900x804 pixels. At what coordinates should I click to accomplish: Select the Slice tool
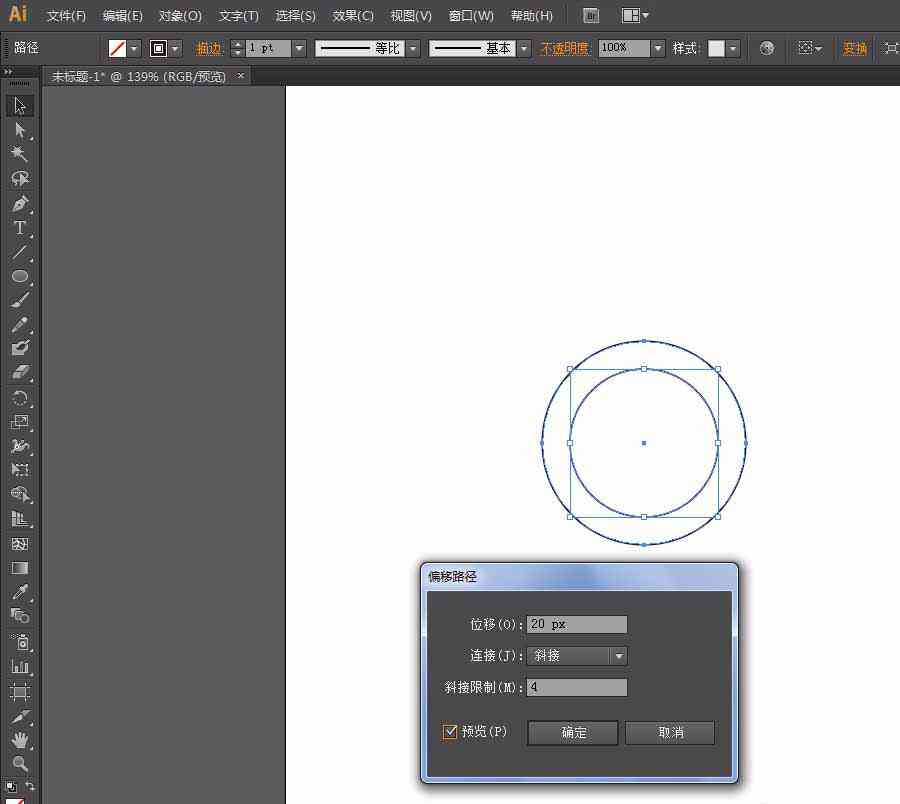coord(20,716)
